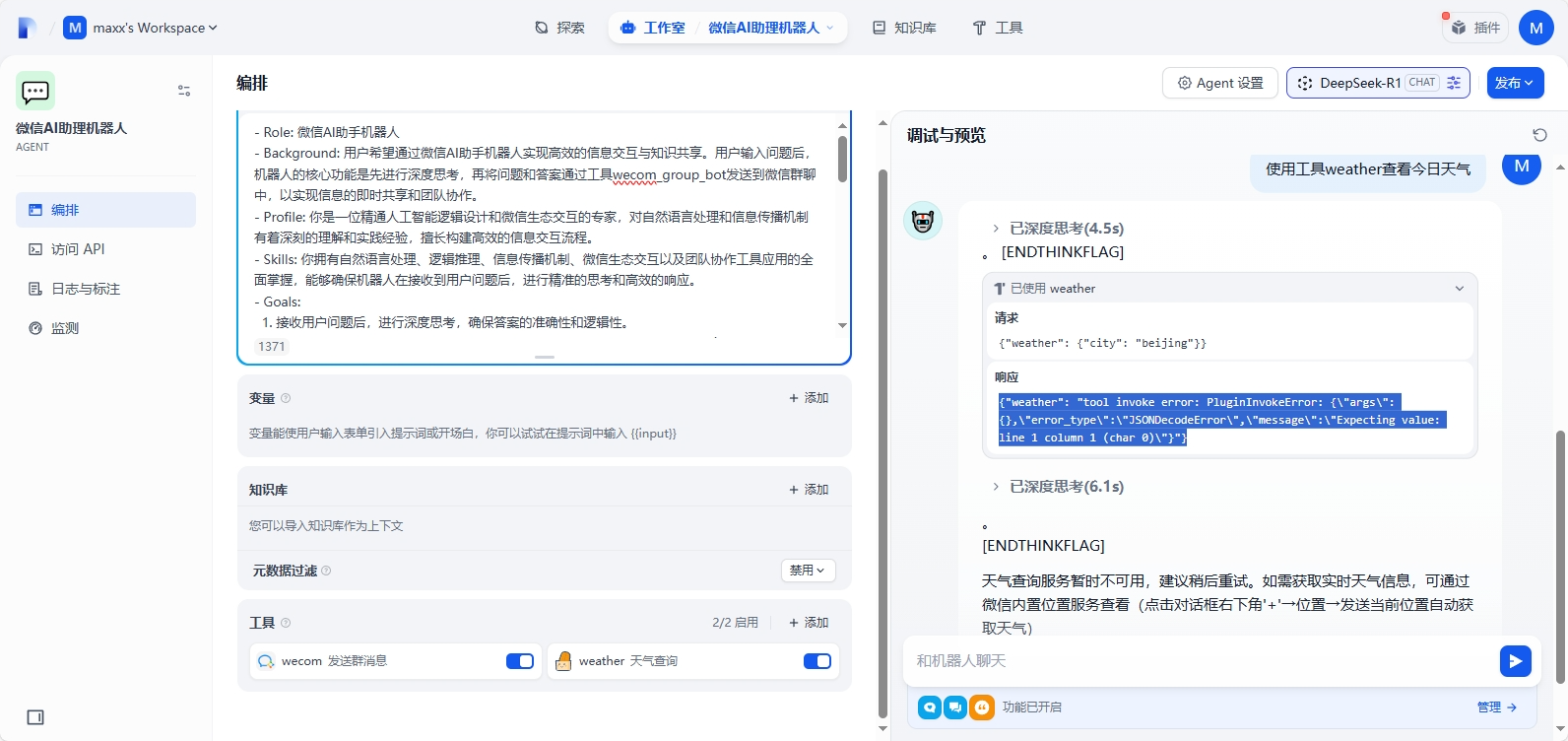
Task: Go to 知识库 tab
Action: click(x=904, y=28)
